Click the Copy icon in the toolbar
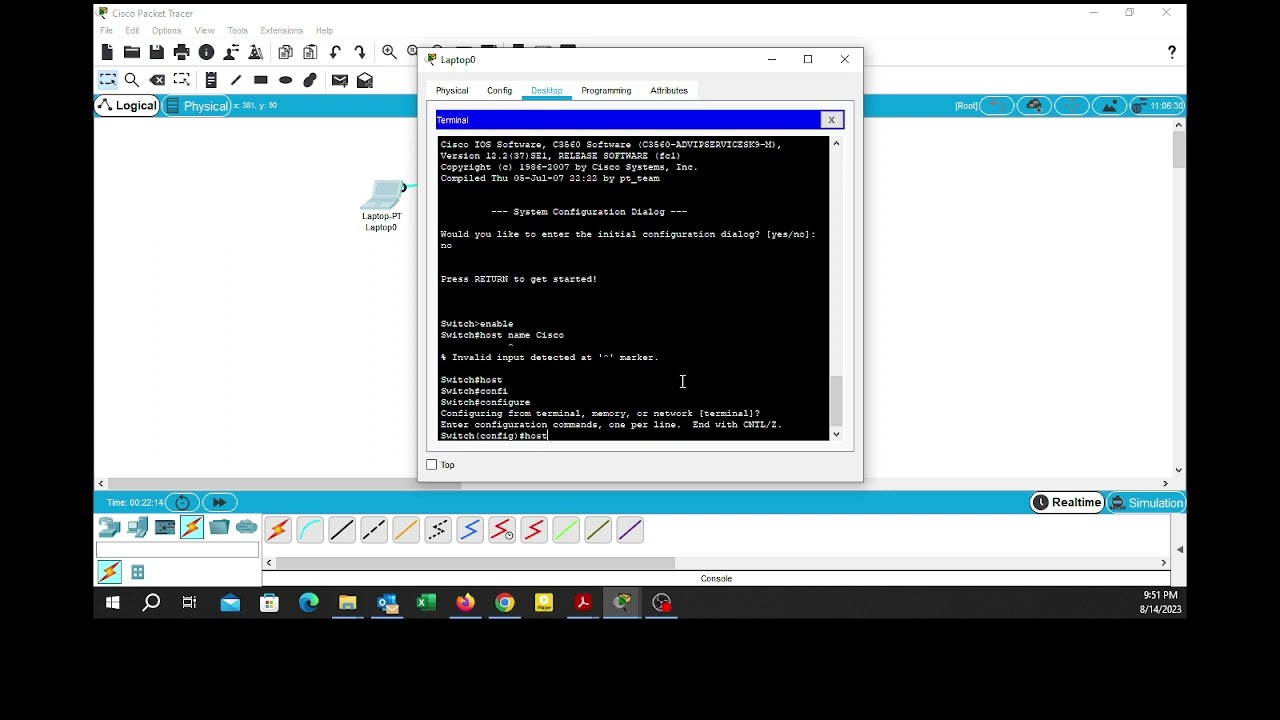The width and height of the screenshot is (1280, 720). pos(286,52)
